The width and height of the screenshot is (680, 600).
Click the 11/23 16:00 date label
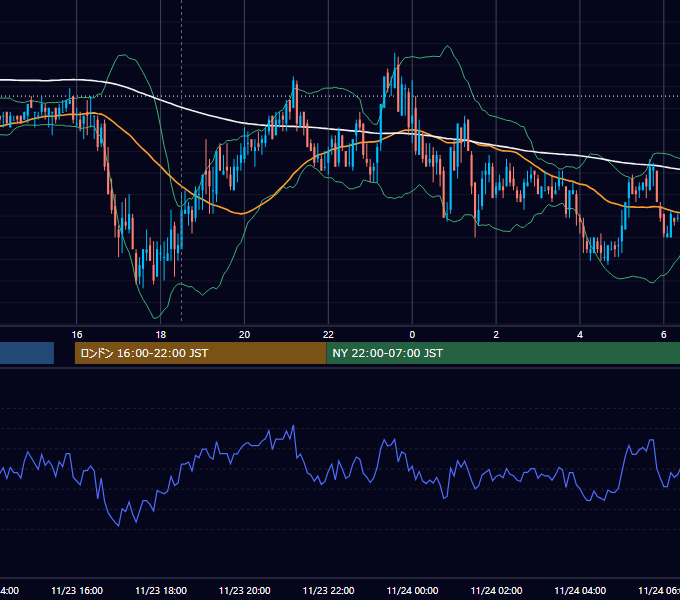77,590
